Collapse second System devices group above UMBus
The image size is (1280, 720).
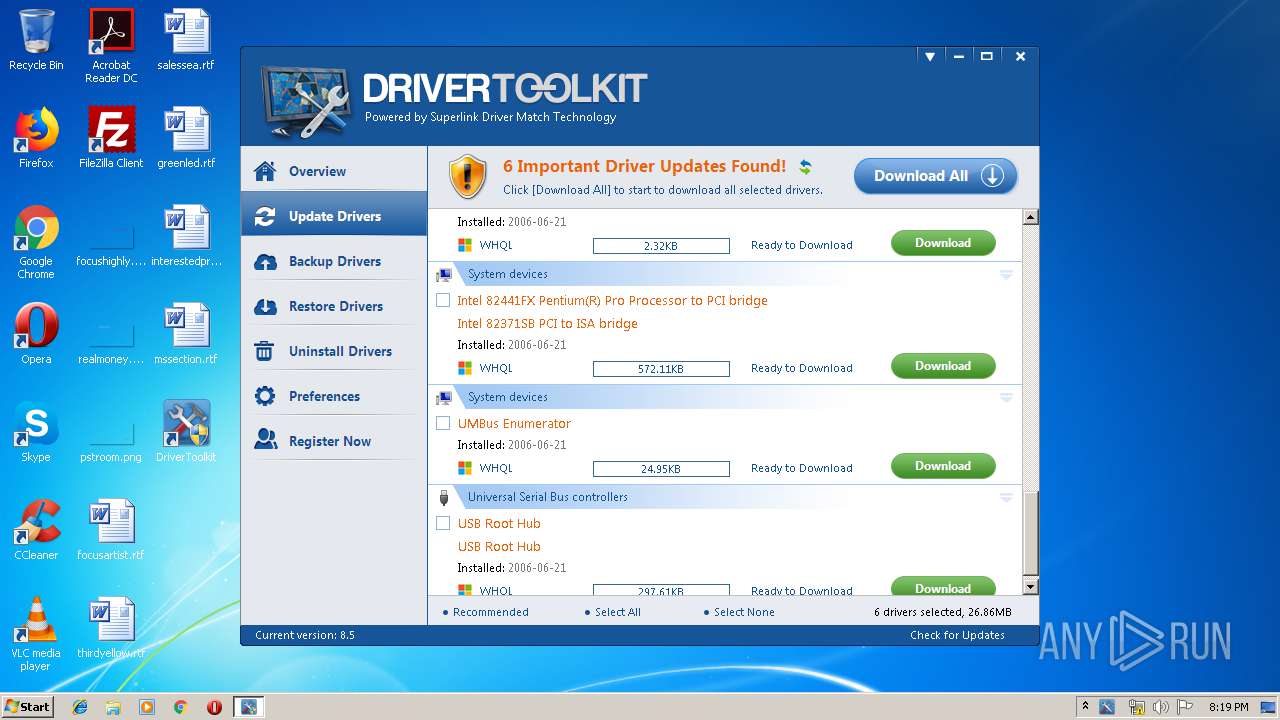point(1006,397)
